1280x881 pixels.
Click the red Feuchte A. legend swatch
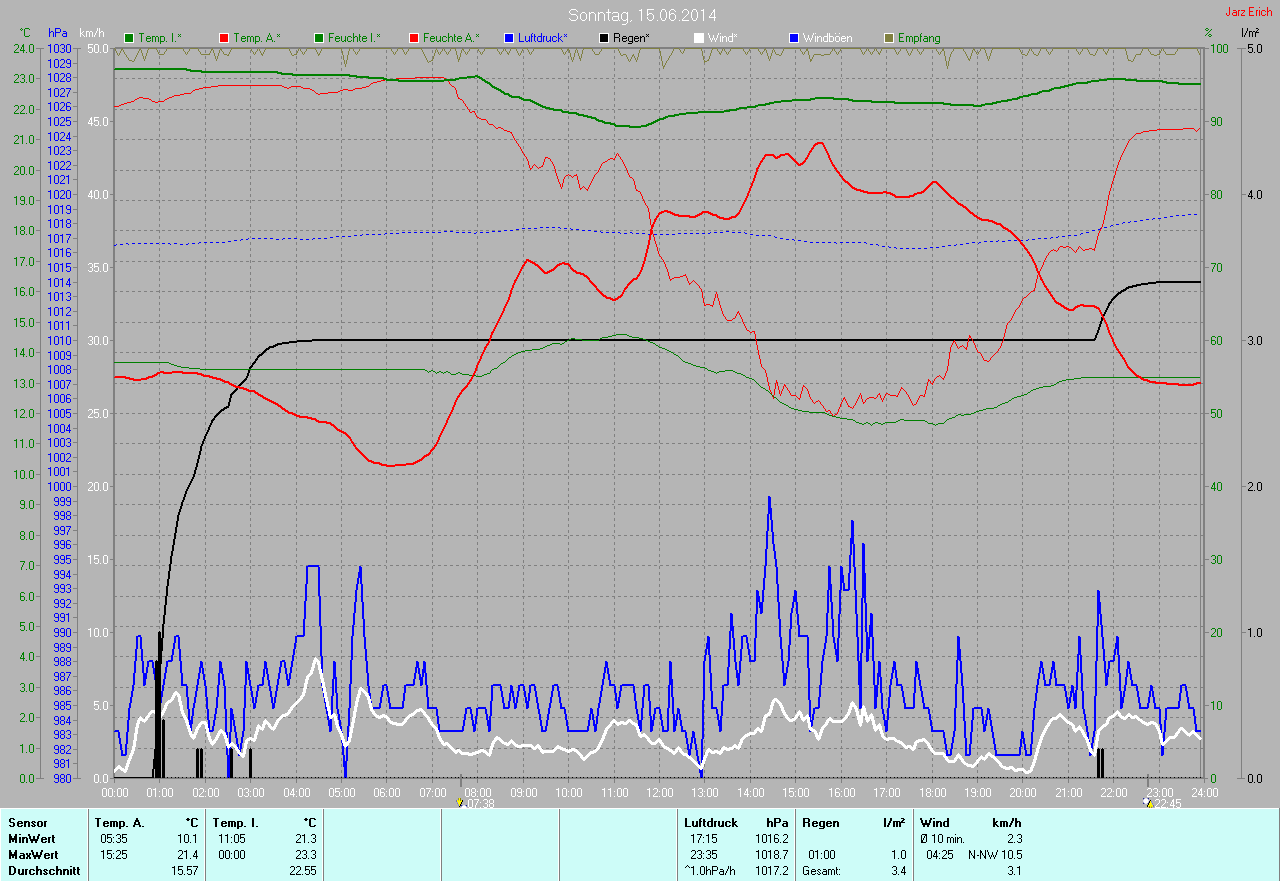[x=414, y=38]
